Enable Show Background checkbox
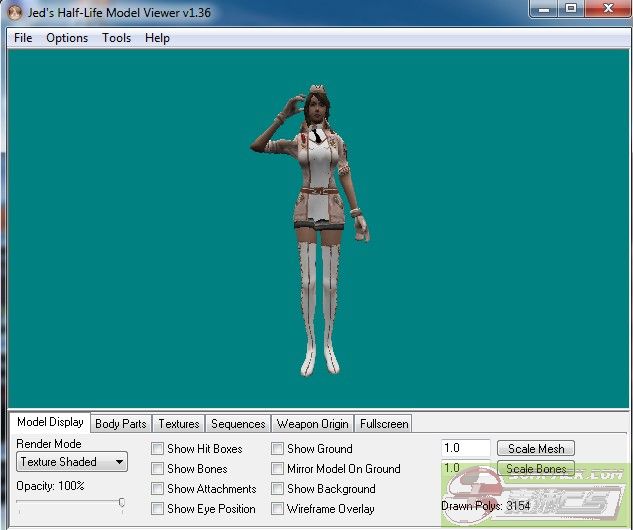 tap(277, 488)
